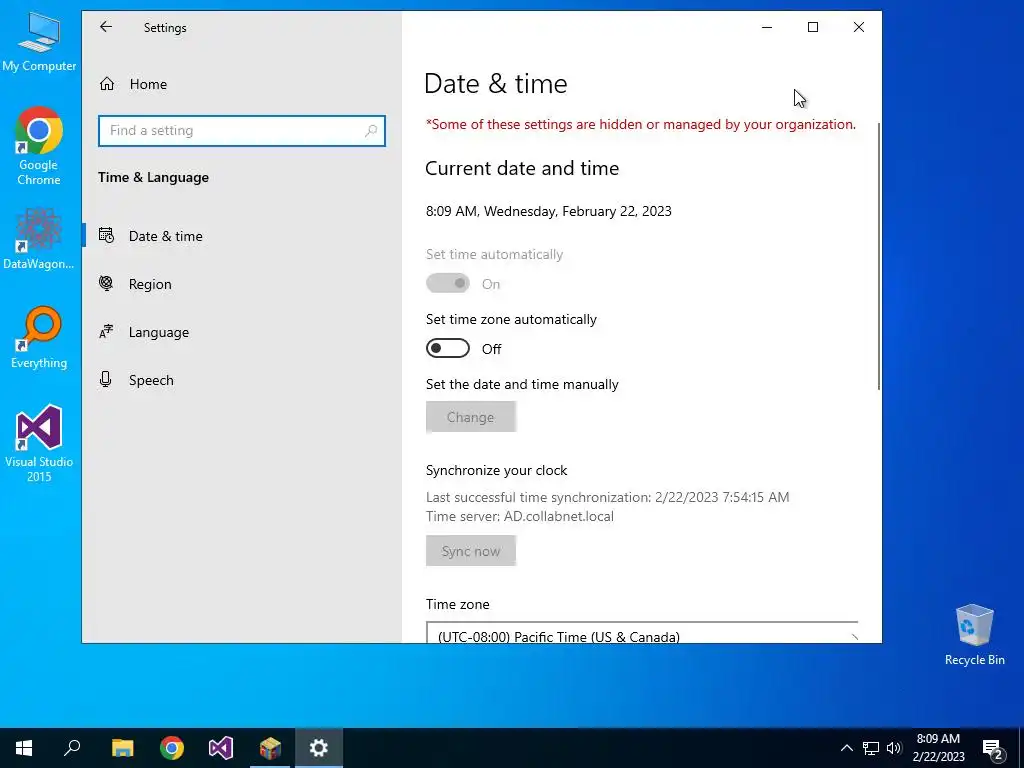Screen dimensions: 1024x768
Task: Open the Region settings page
Action: [241, 284]
